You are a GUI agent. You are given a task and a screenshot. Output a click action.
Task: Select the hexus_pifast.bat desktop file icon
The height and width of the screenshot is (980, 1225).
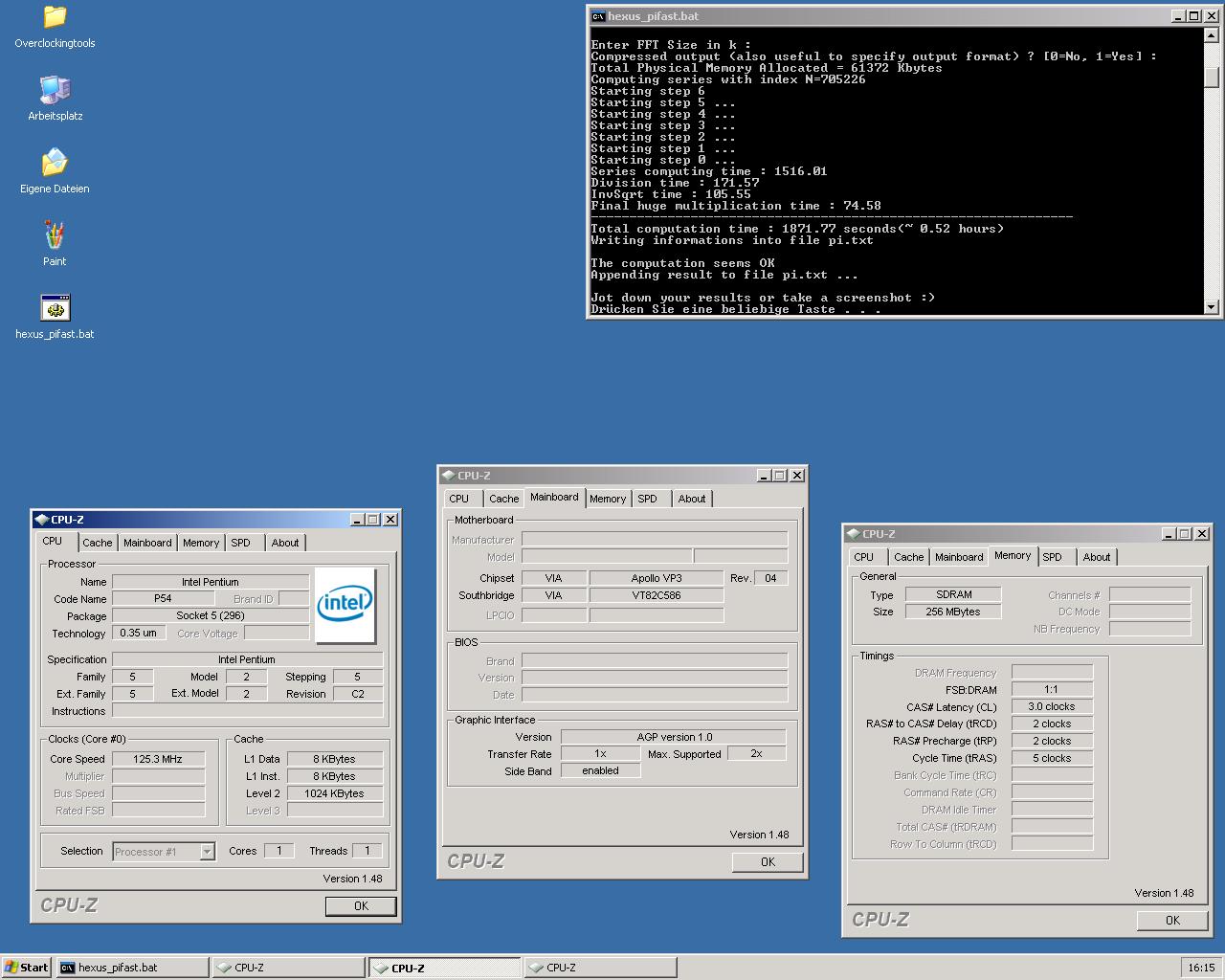click(55, 318)
